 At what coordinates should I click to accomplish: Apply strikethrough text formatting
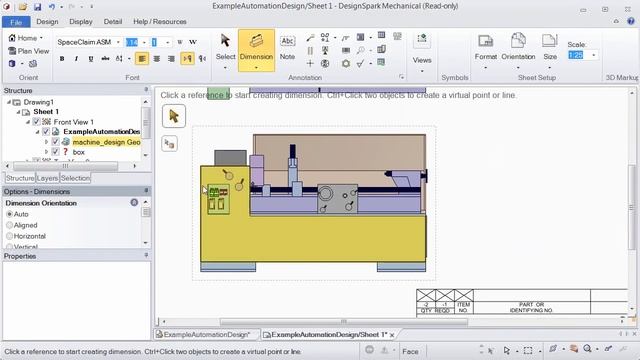tap(105, 59)
